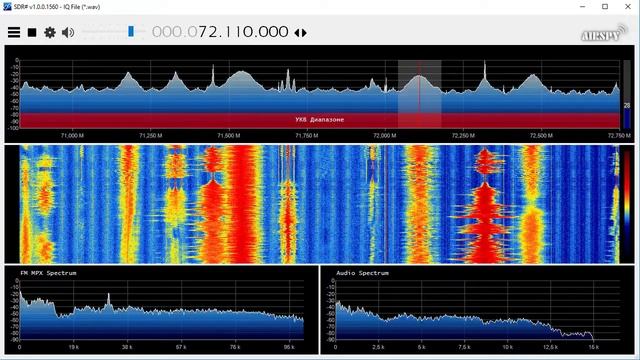Viewport: 640px width, 360px height.
Task: Mute audio with the speaker icon
Action: pos(68,32)
